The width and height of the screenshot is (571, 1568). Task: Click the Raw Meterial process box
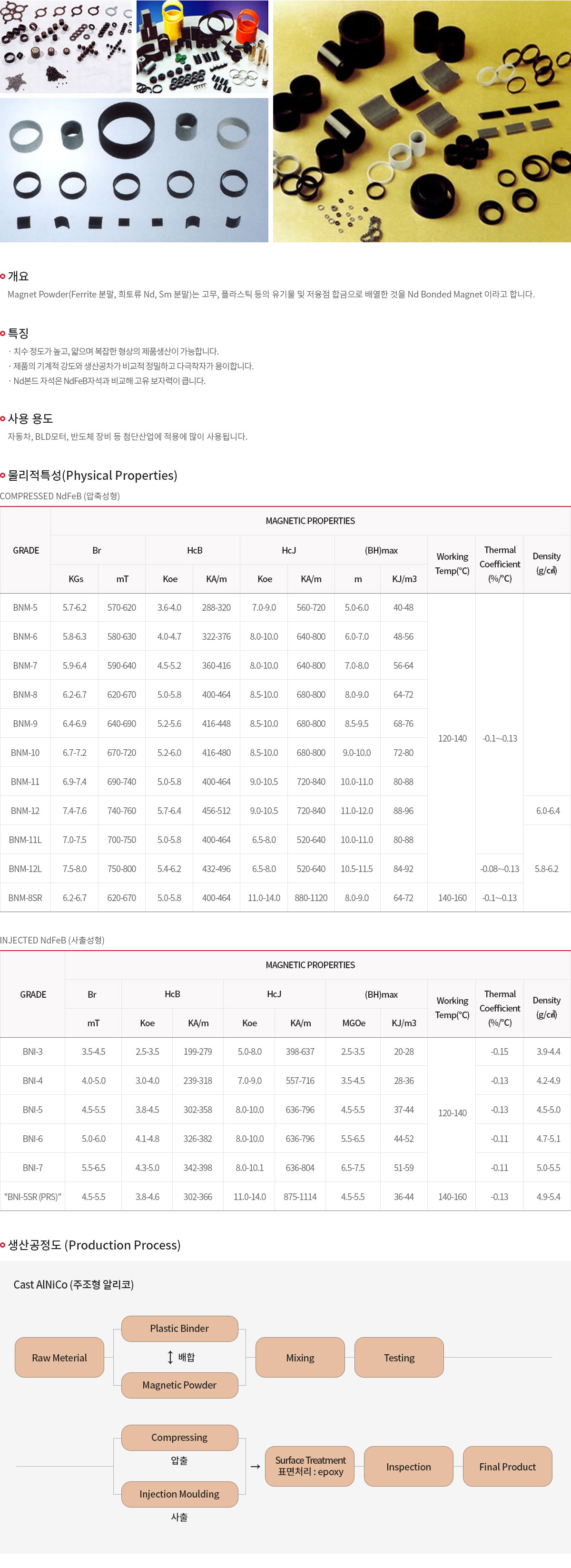point(59,1358)
